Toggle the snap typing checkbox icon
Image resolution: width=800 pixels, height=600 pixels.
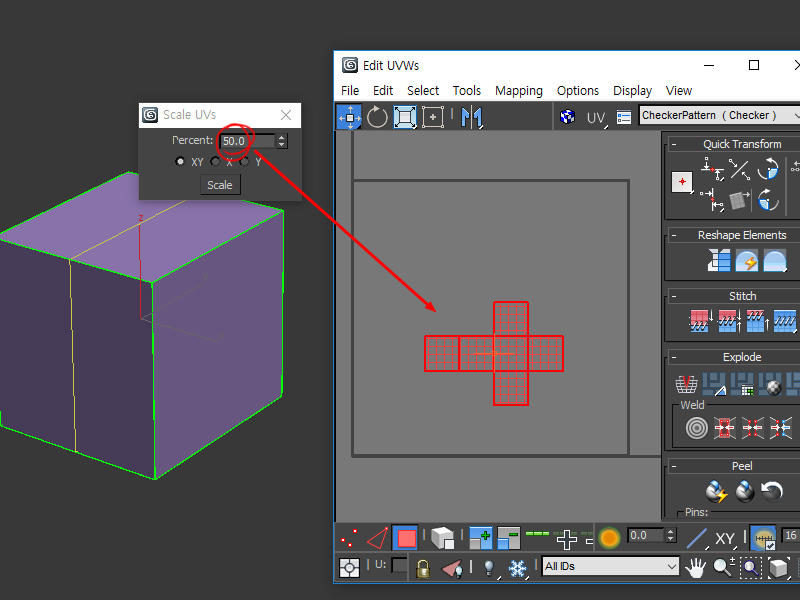(x=763, y=539)
